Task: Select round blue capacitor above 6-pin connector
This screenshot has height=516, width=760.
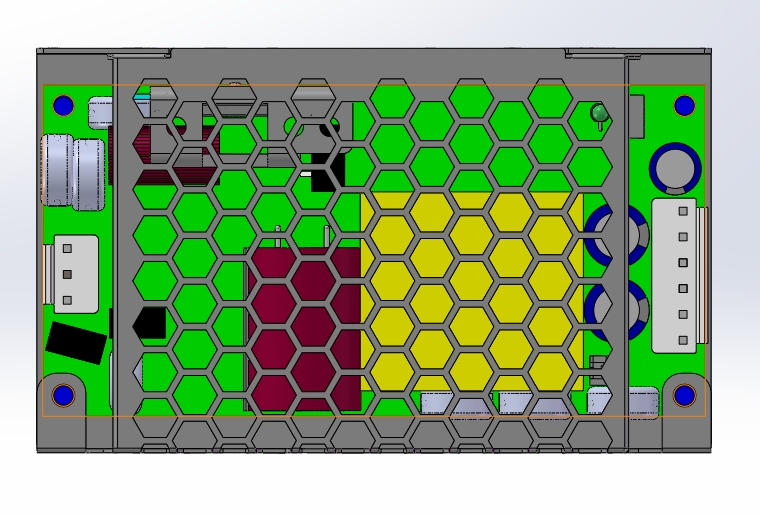Action: point(675,168)
